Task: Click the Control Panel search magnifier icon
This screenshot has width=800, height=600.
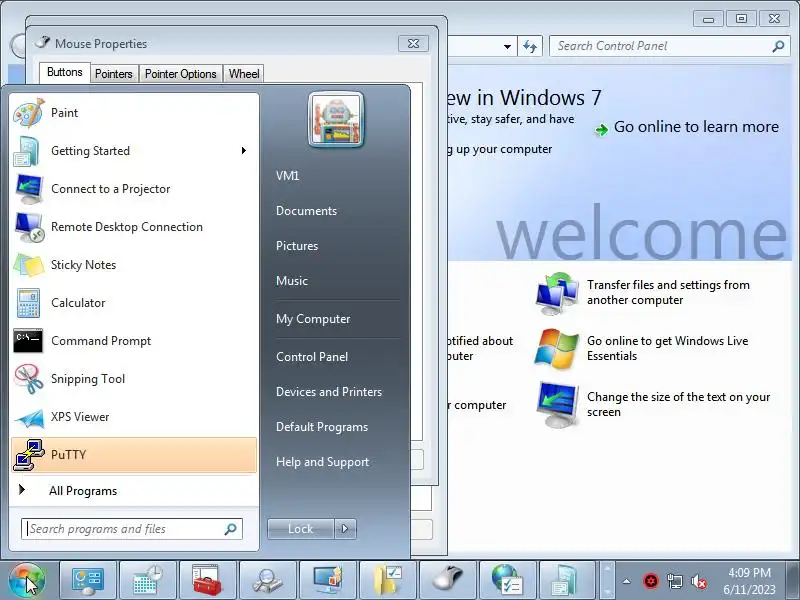Action: 778,46
